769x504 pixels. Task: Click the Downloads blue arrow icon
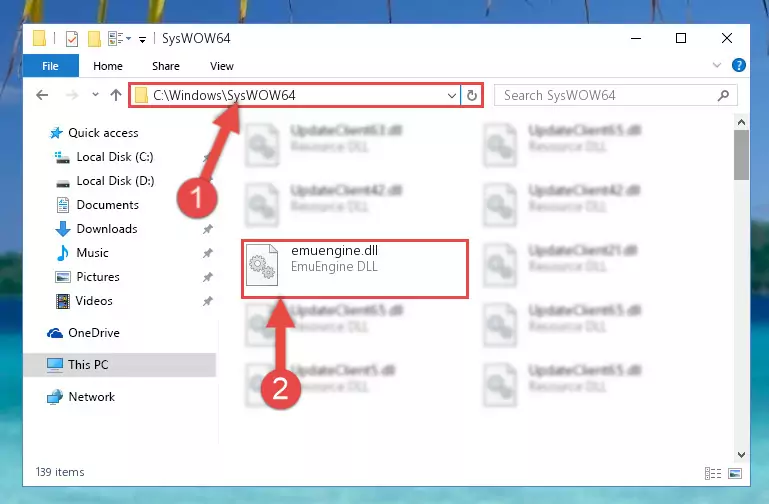point(63,229)
